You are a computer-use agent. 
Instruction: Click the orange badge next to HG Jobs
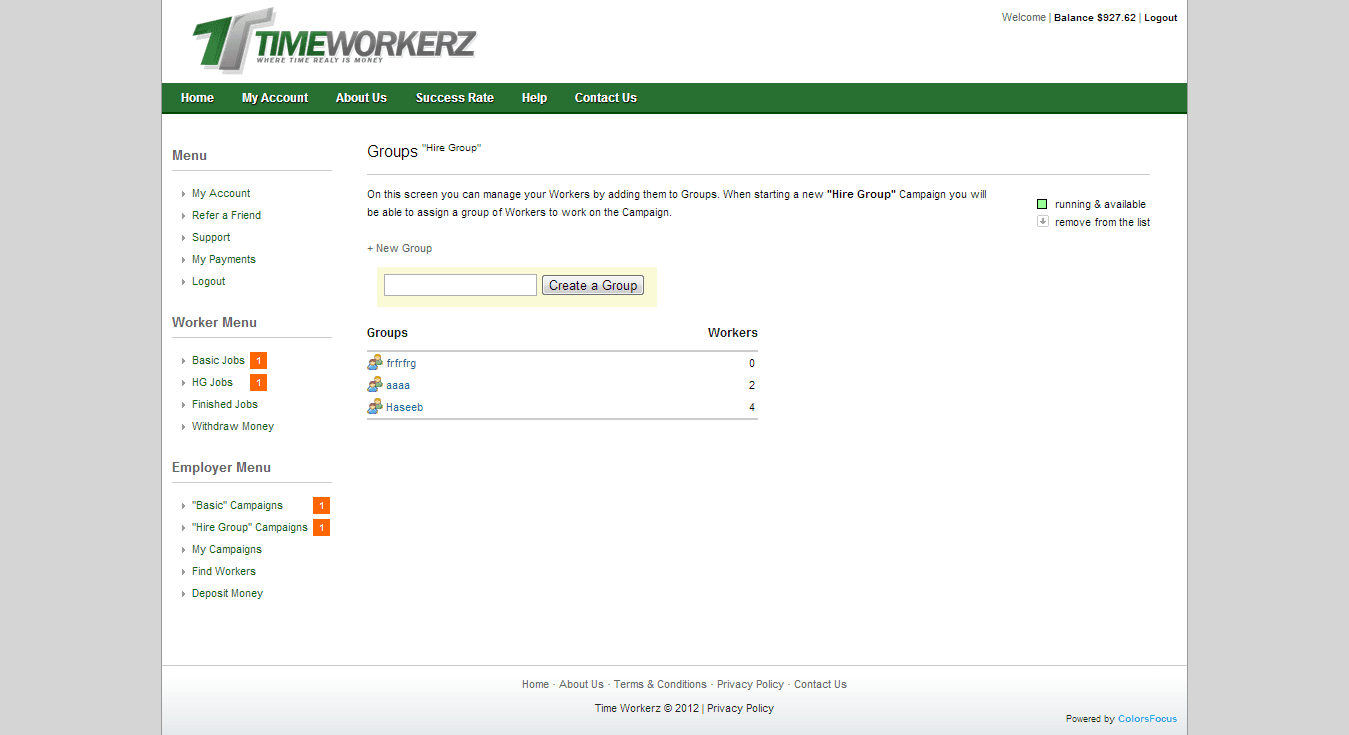pos(258,383)
